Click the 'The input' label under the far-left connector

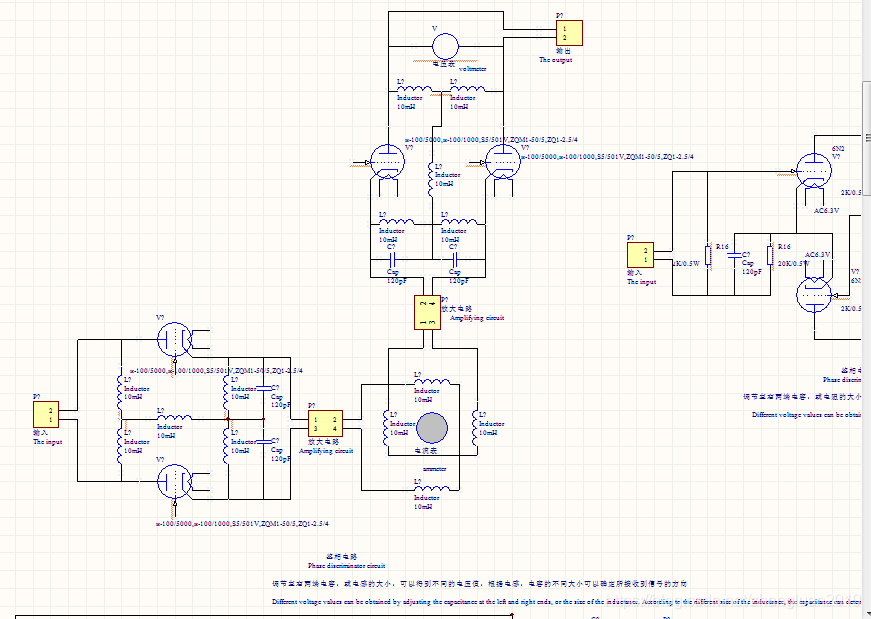(x=48, y=442)
